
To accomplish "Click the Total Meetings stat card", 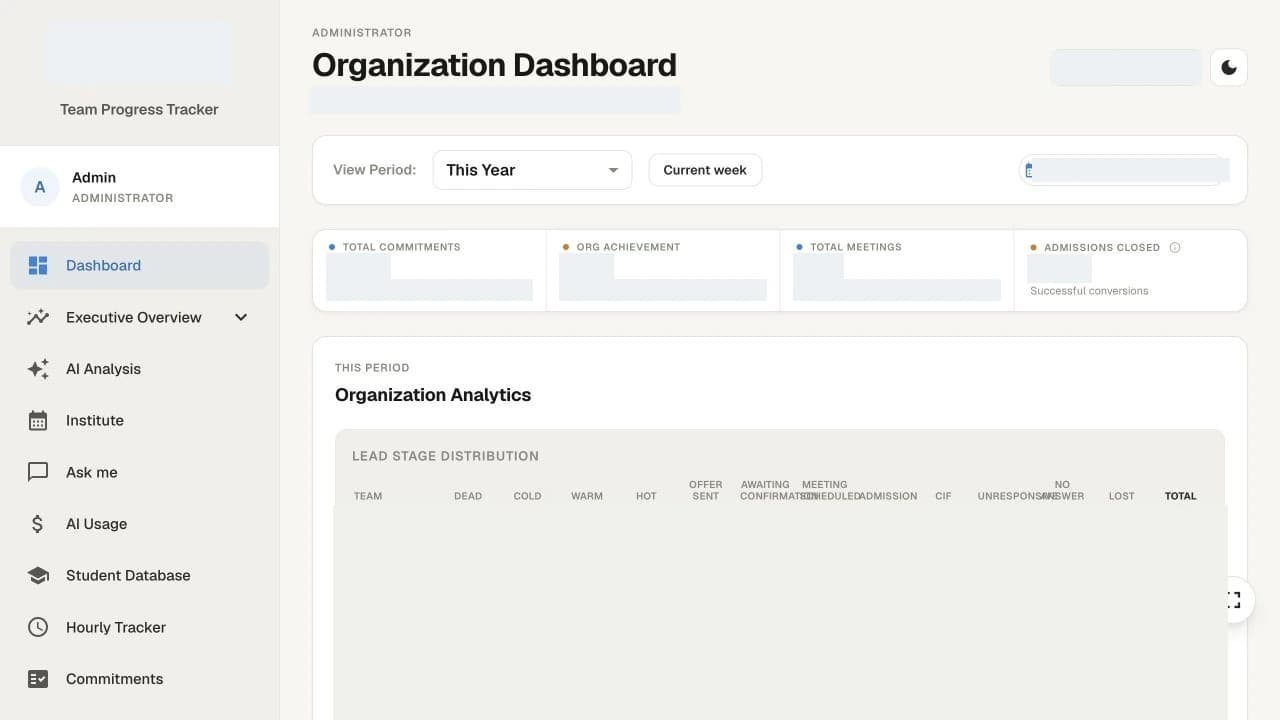I will pyautogui.click(x=897, y=271).
